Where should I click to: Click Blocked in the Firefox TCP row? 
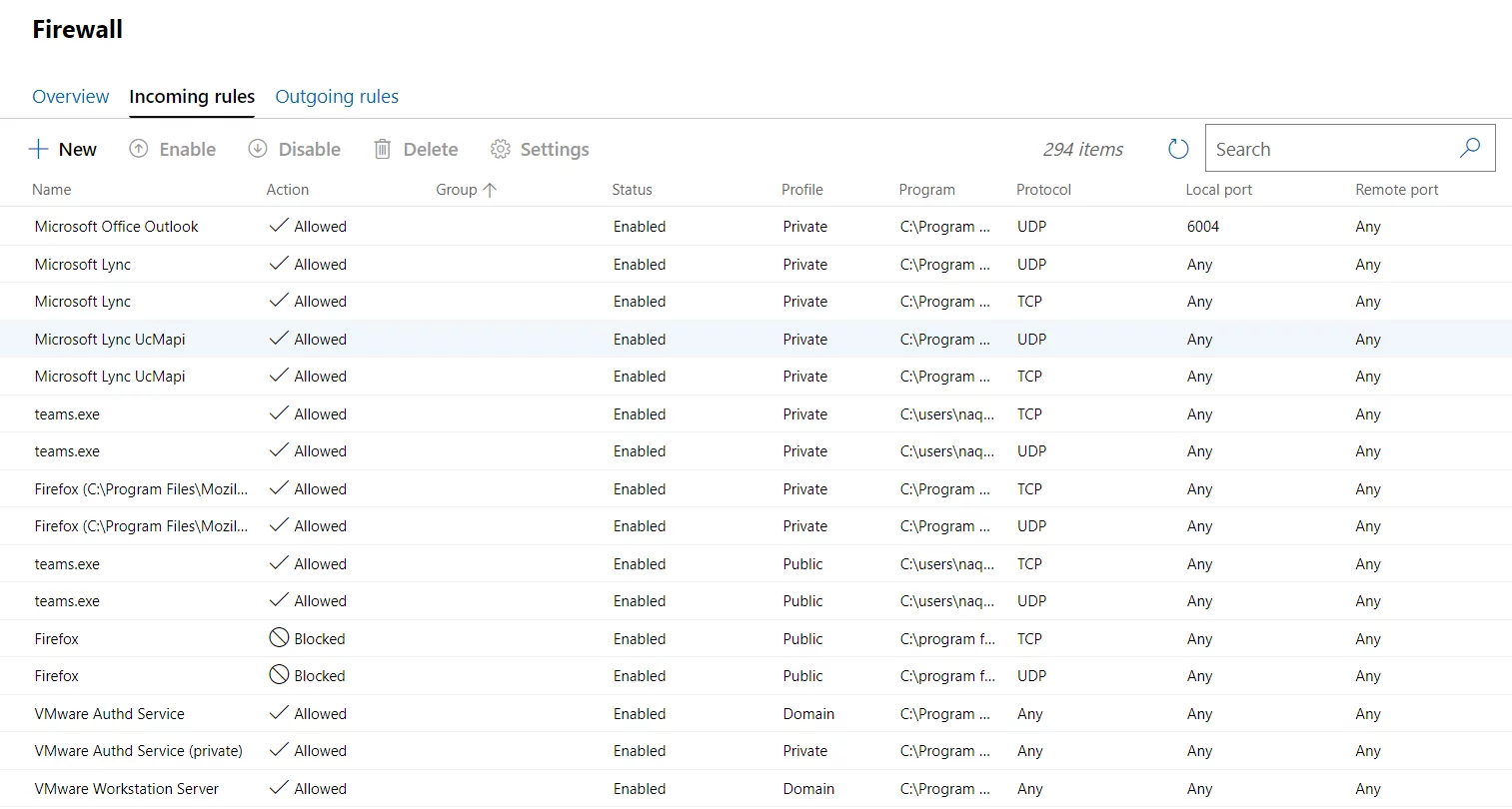[320, 638]
